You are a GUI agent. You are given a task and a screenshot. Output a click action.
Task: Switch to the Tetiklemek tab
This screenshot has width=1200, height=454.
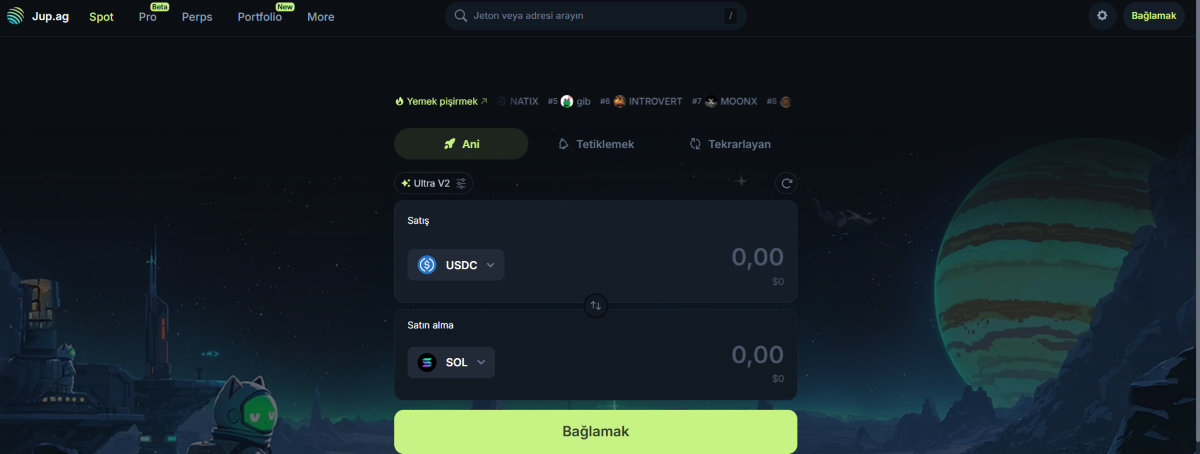[x=596, y=144]
